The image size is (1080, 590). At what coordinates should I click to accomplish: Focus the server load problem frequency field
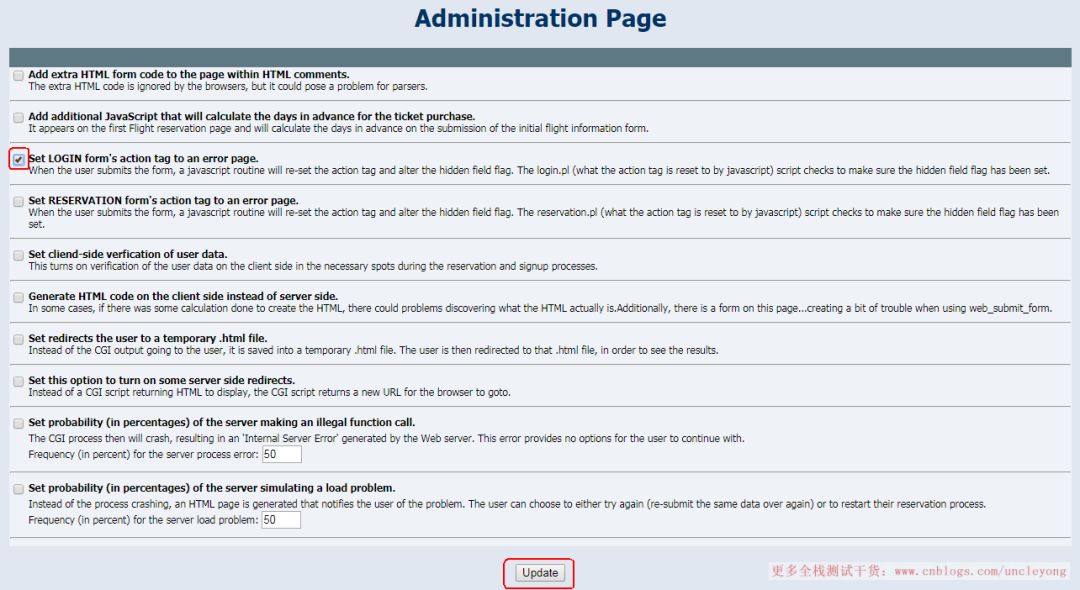tap(281, 520)
